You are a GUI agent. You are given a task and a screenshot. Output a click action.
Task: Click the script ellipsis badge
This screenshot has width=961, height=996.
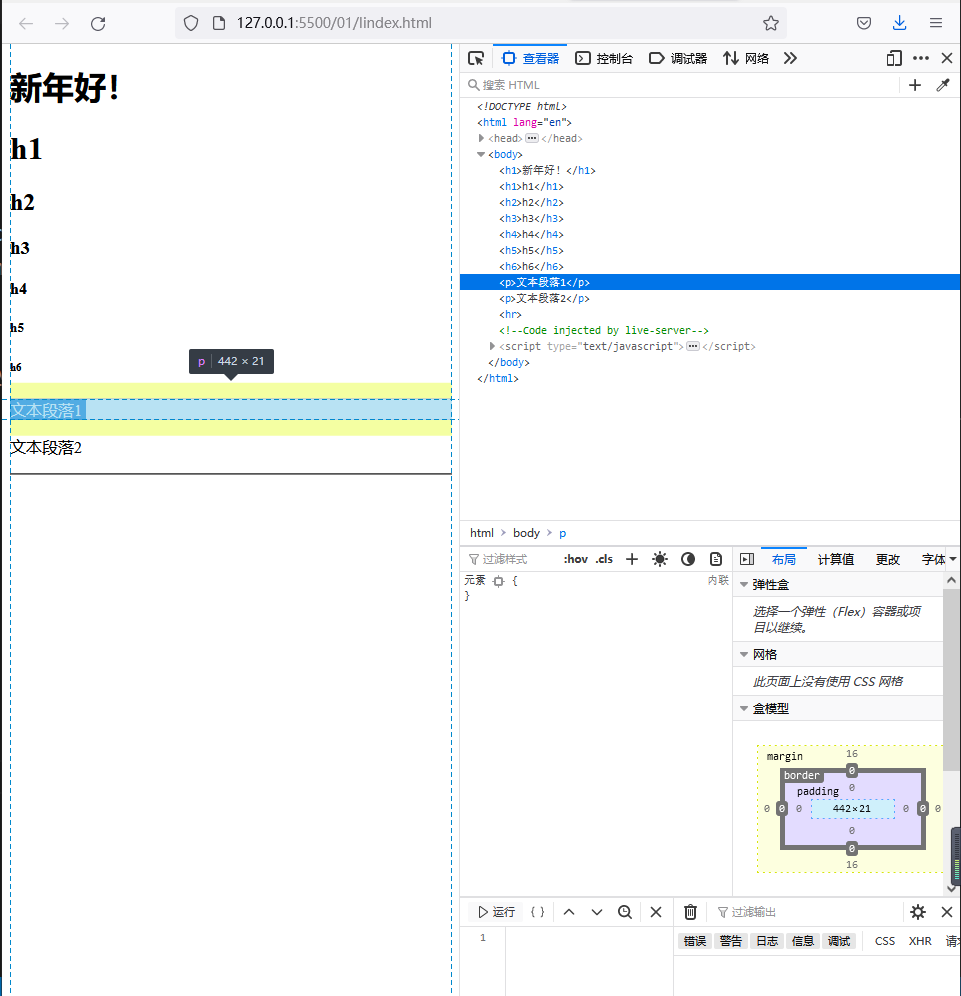click(x=693, y=346)
